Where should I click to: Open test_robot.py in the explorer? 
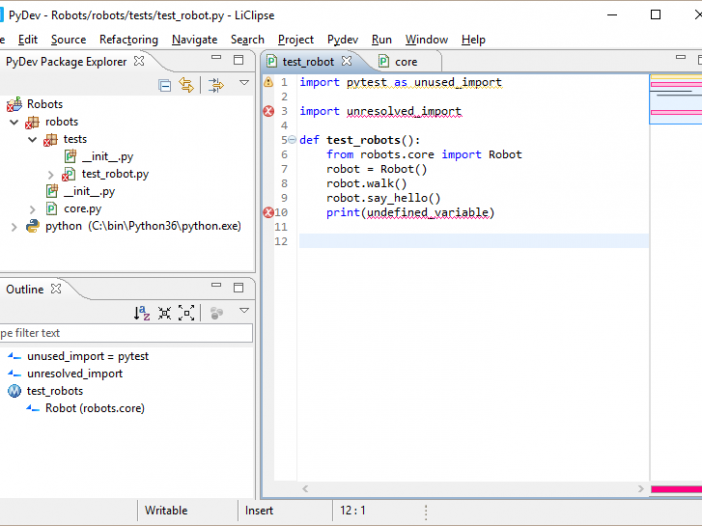[x=115, y=174]
